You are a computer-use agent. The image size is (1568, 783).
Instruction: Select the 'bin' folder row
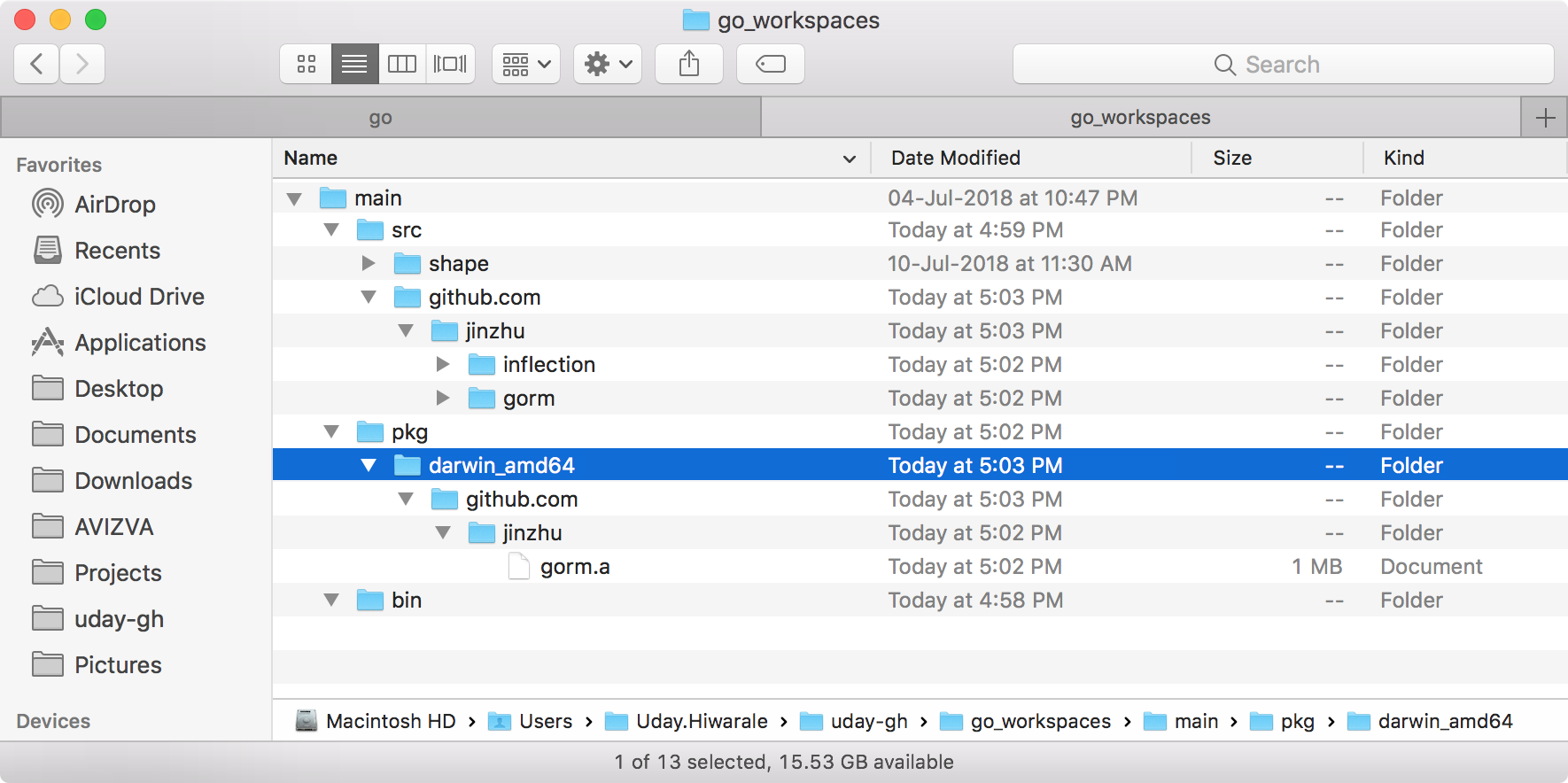pyautogui.click(x=920, y=601)
